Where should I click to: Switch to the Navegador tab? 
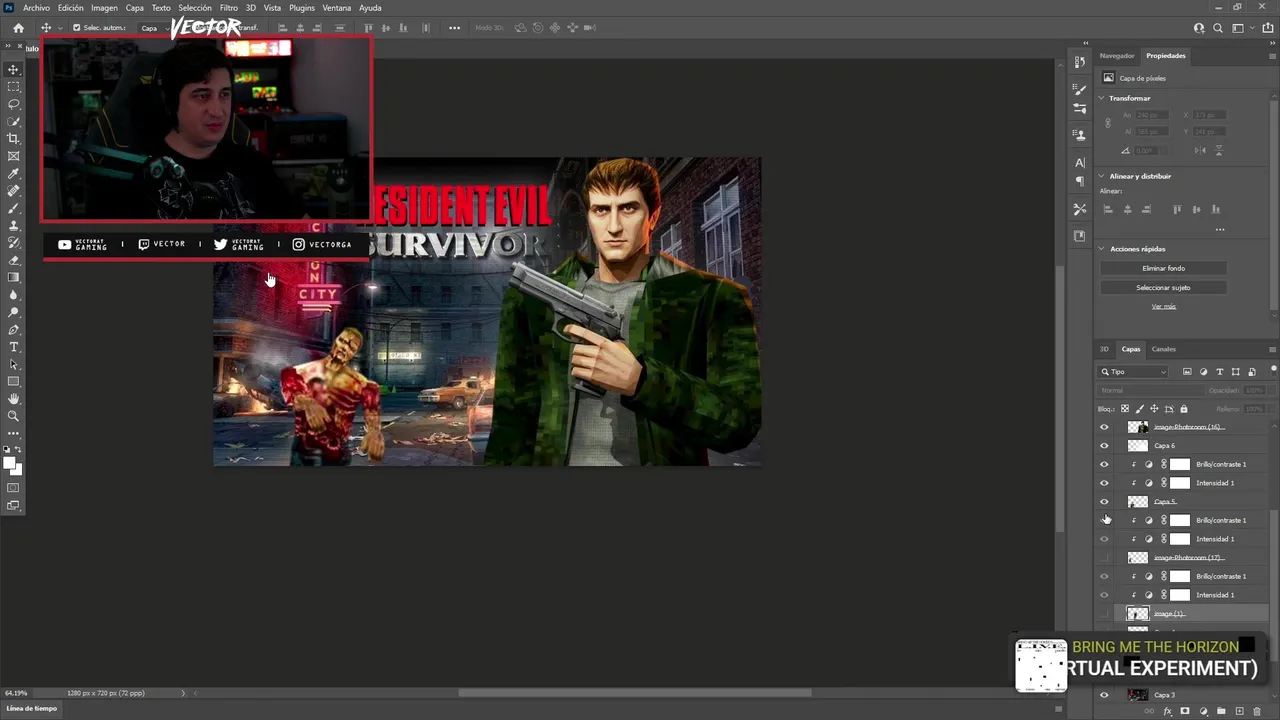point(1117,56)
